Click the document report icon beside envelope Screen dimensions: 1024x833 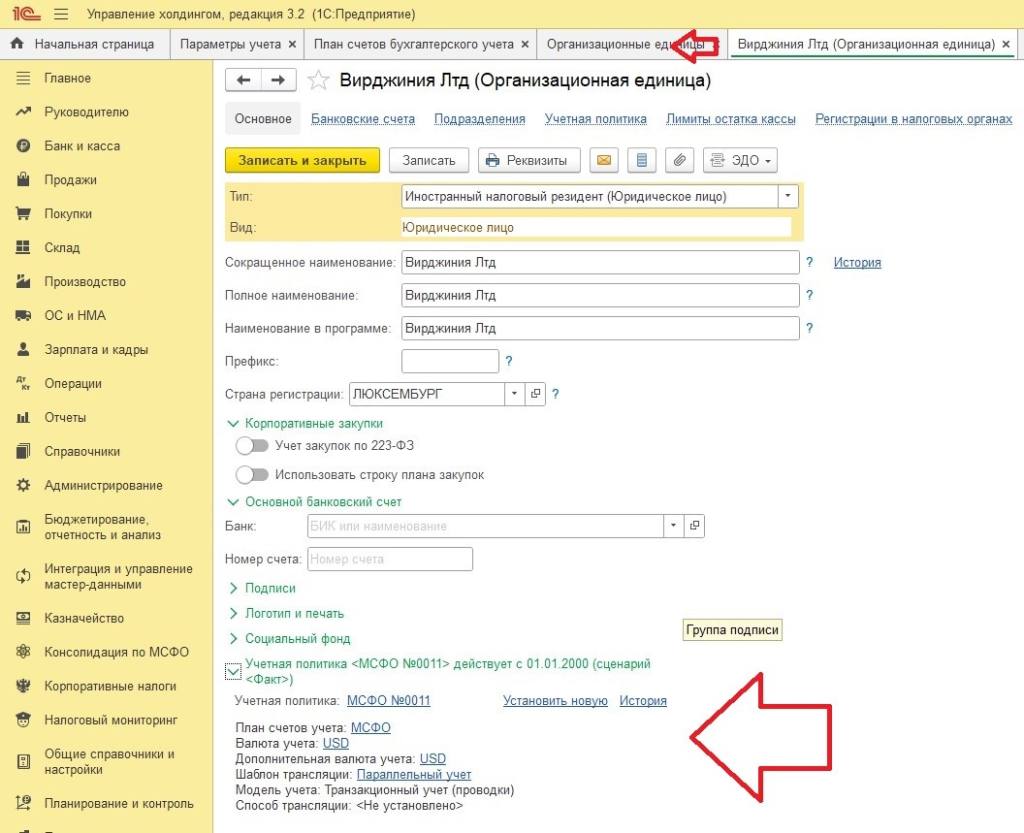(641, 161)
